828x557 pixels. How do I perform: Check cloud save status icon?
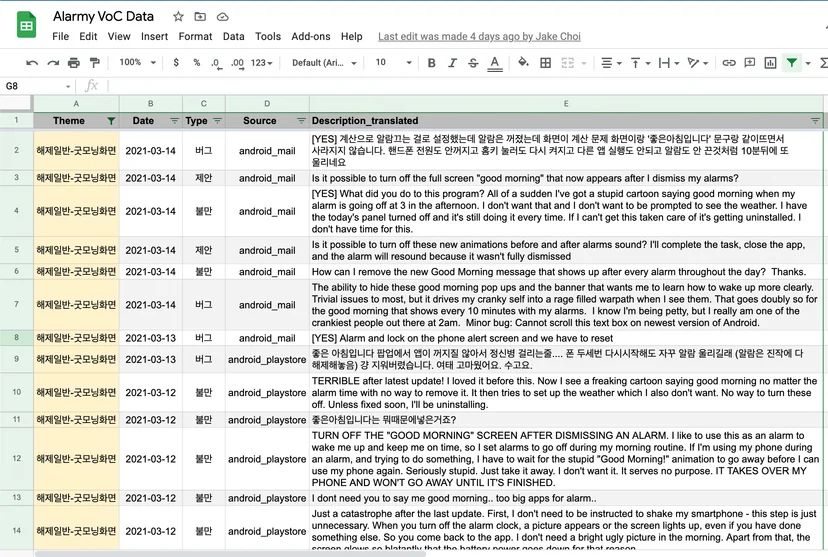tap(222, 17)
